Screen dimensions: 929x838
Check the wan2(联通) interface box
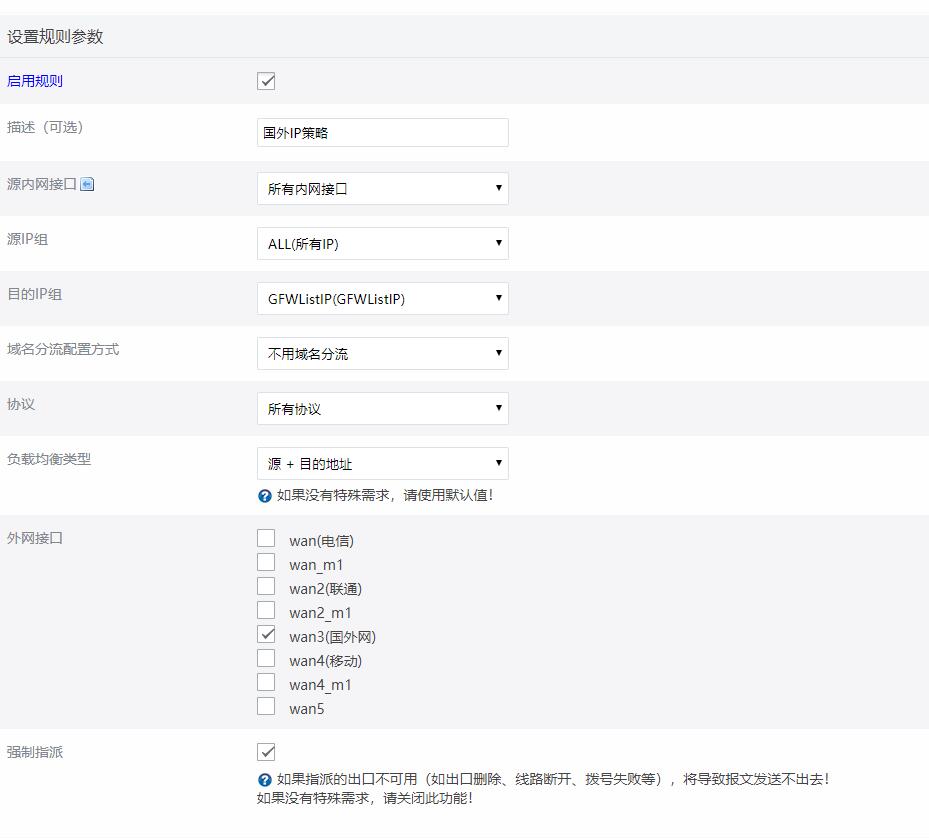(266, 586)
